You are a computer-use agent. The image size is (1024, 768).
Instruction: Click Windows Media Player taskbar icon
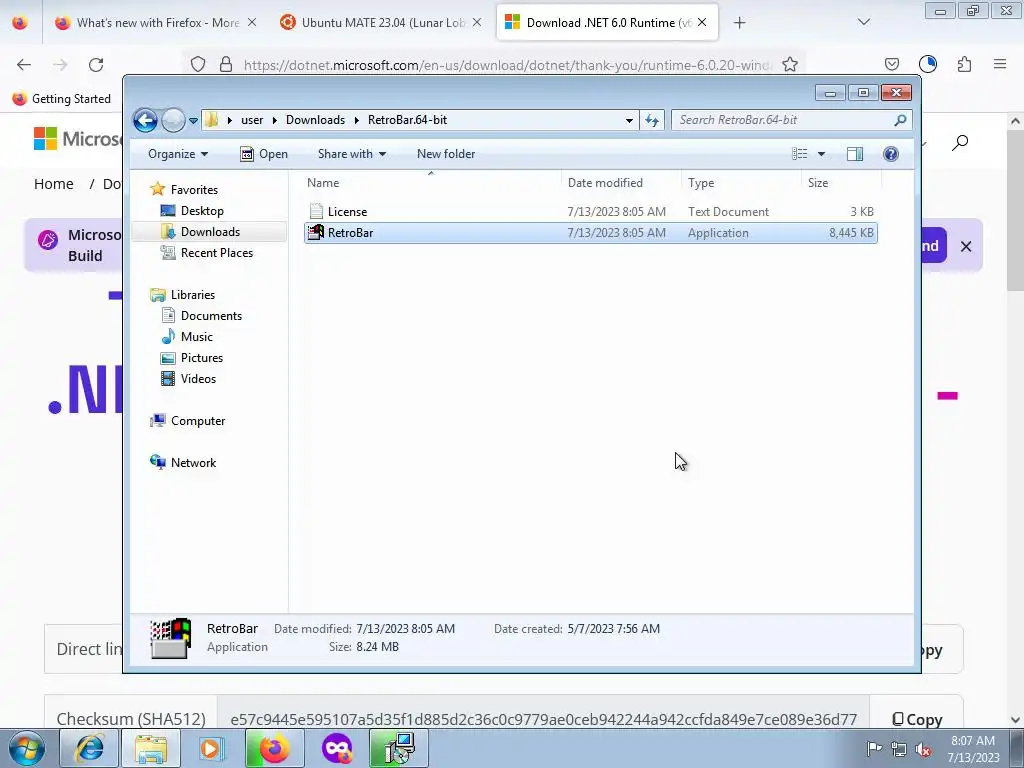[x=211, y=748]
